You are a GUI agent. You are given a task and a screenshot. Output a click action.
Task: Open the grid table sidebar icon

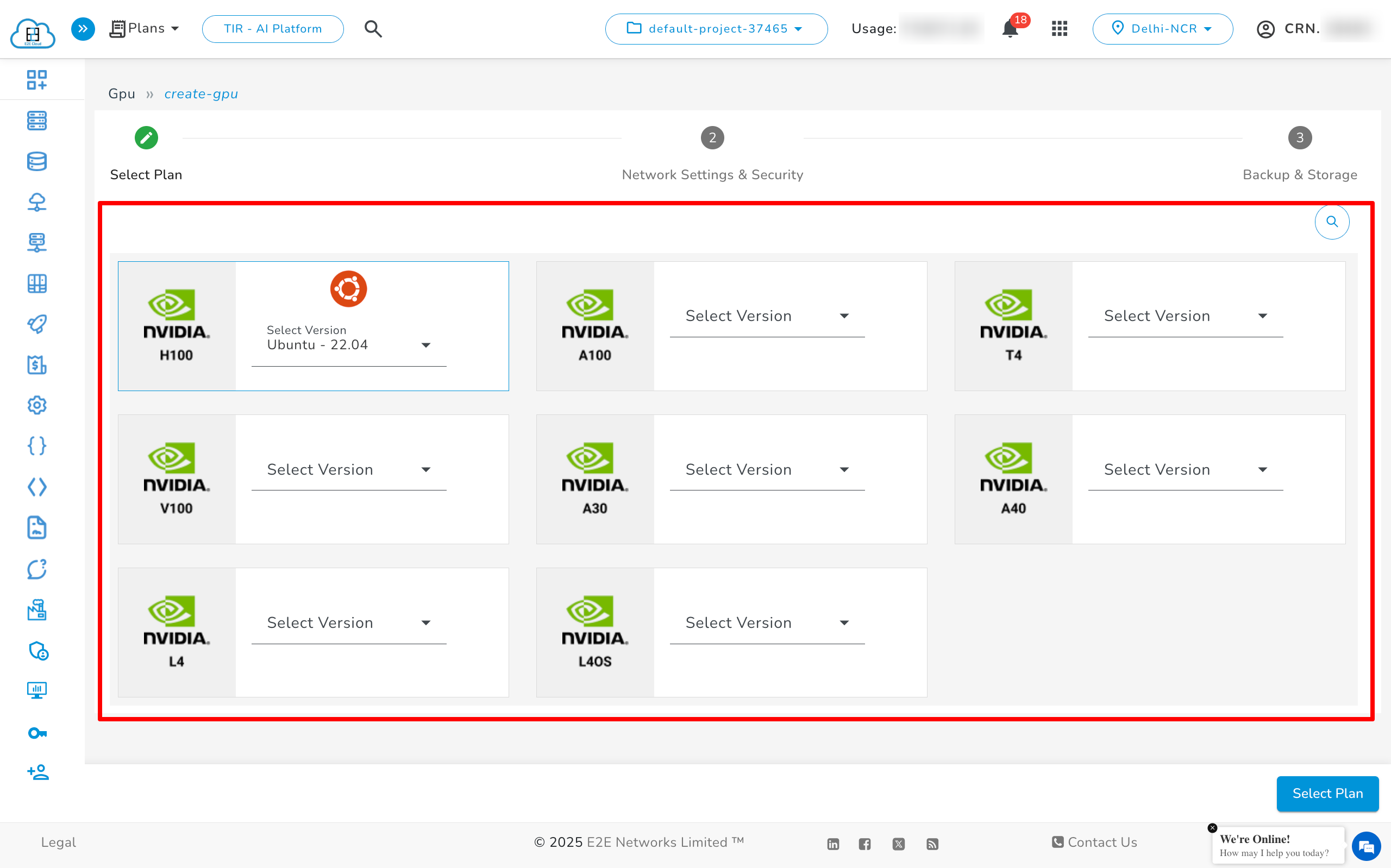pos(37,284)
